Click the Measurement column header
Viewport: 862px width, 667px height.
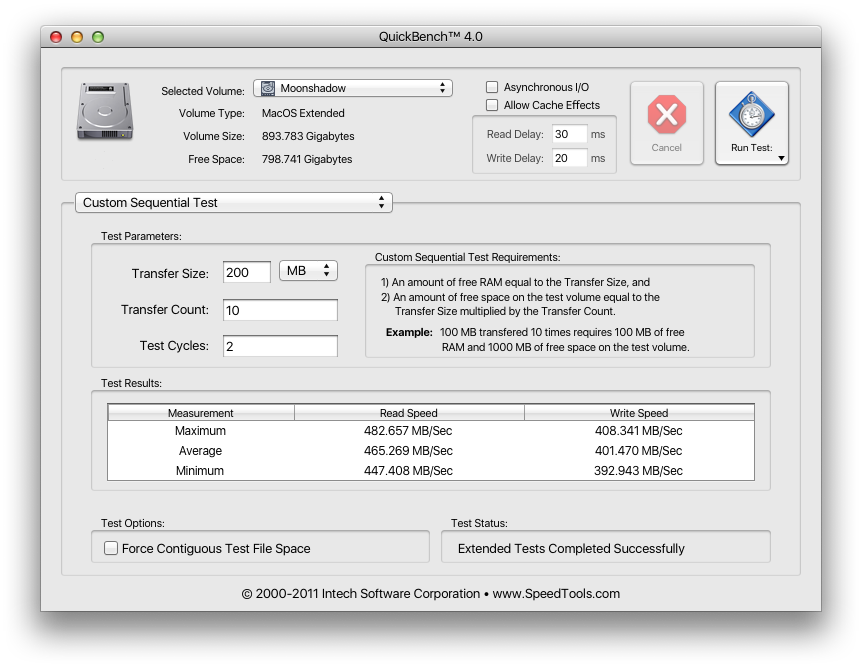201,413
